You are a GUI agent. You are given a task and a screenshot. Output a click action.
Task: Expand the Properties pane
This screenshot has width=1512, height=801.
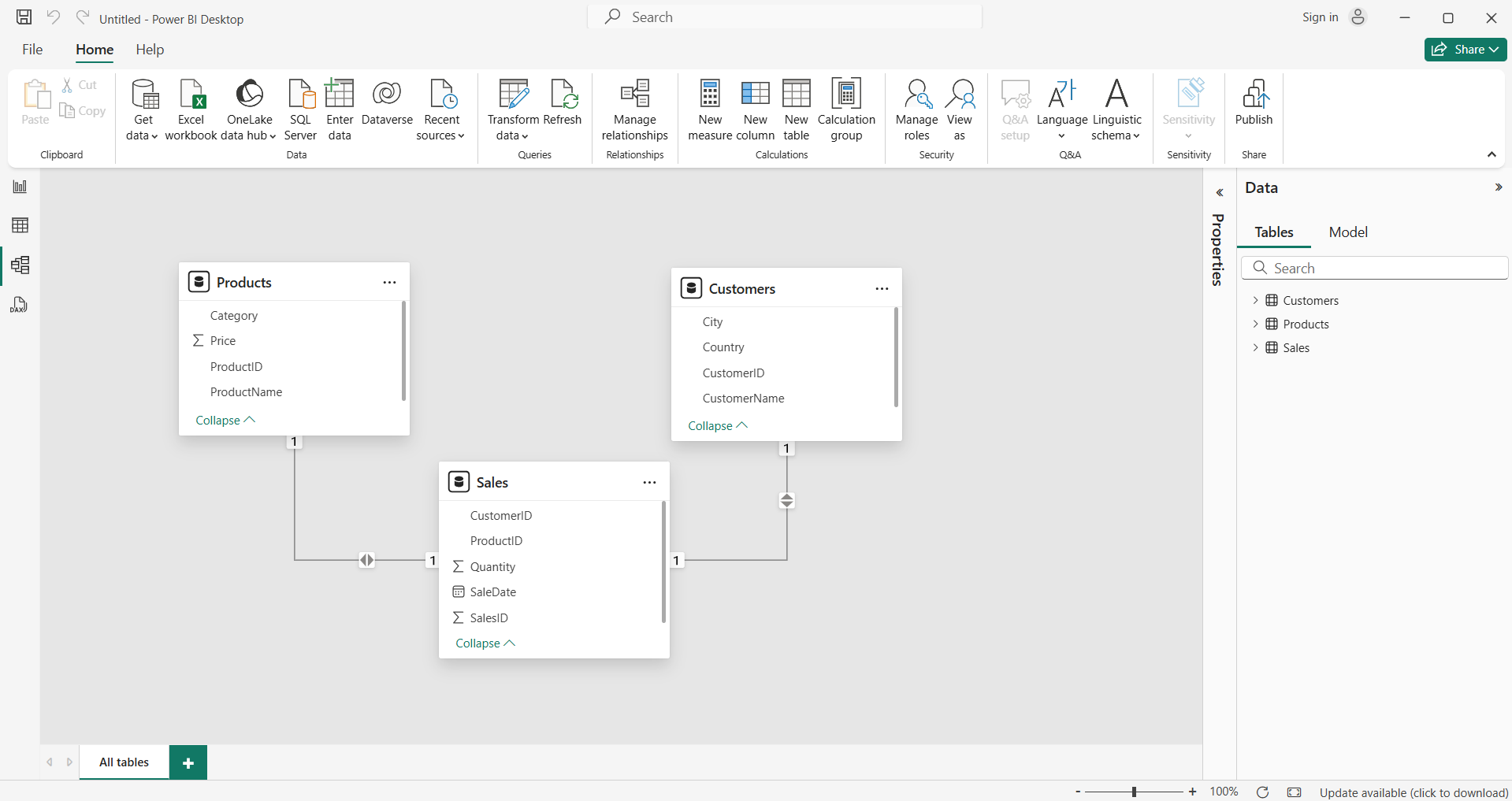coord(1219,193)
